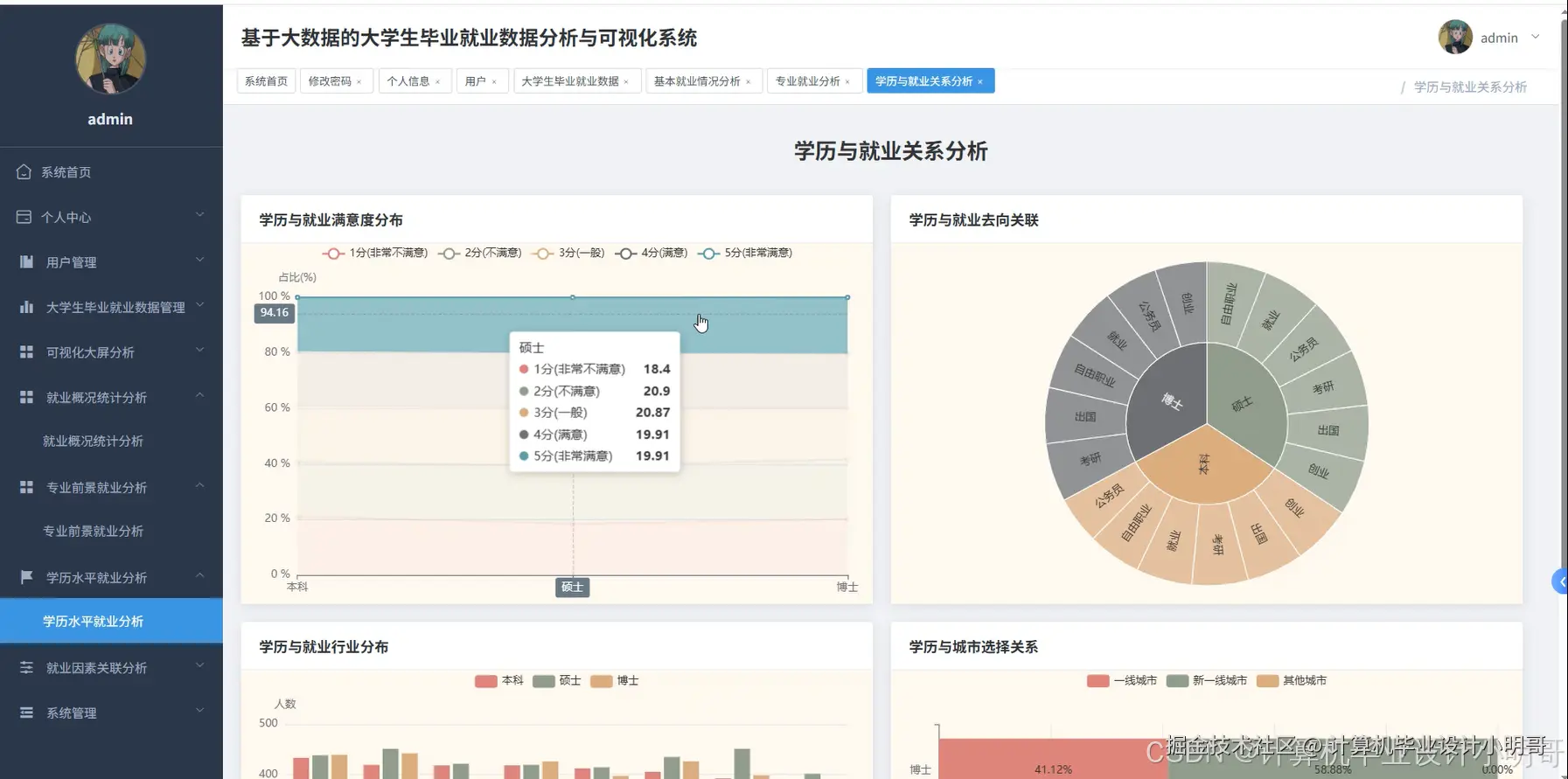Toggle 硕士 legend in industry distribution chart
The image size is (1568, 779).
556,680
